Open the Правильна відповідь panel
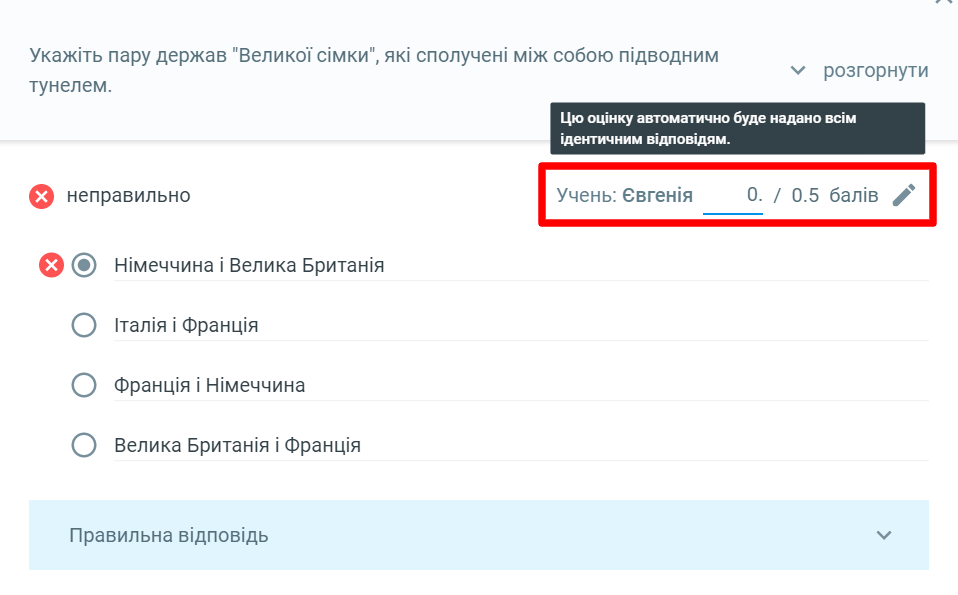This screenshot has width=958, height=595. (x=478, y=535)
